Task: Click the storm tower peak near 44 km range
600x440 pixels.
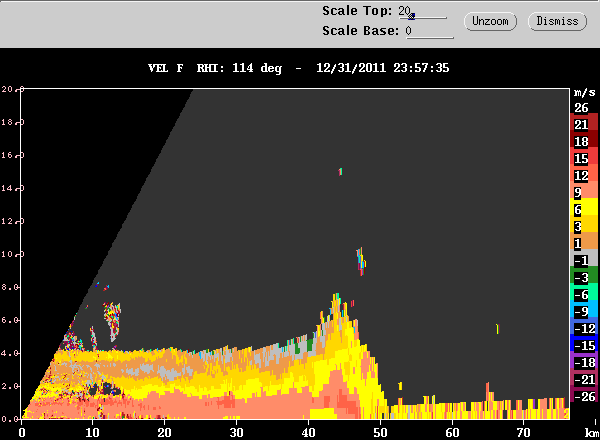Action: pos(336,298)
